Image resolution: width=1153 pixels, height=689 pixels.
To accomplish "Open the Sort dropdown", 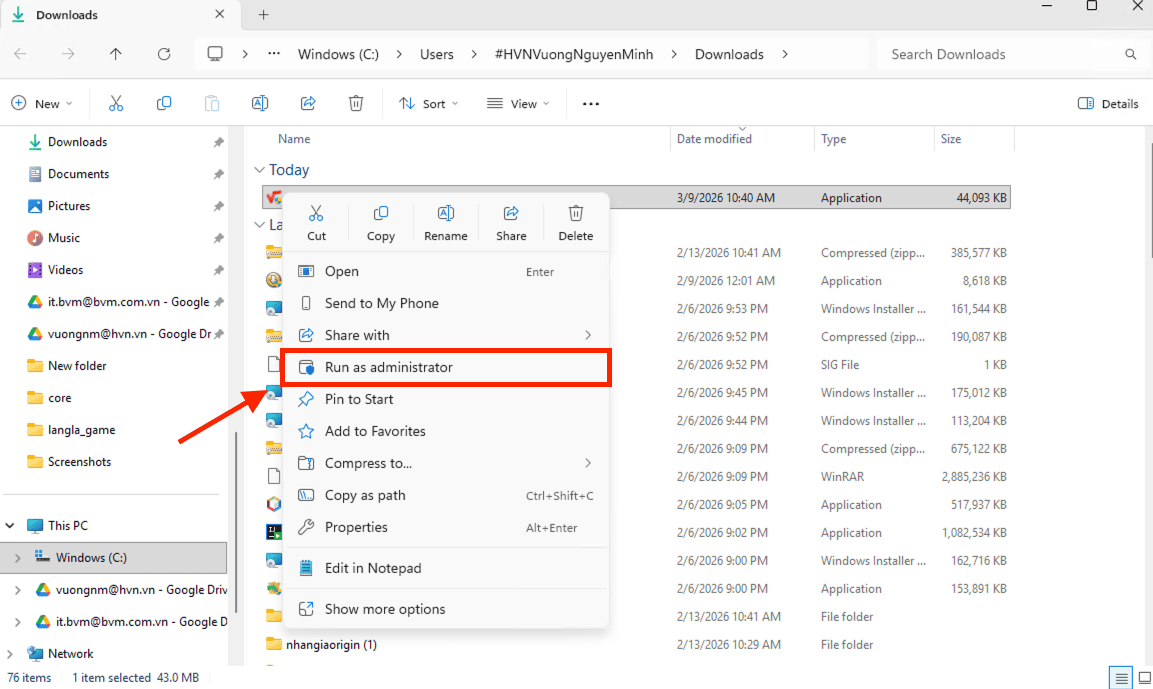I will 428,103.
